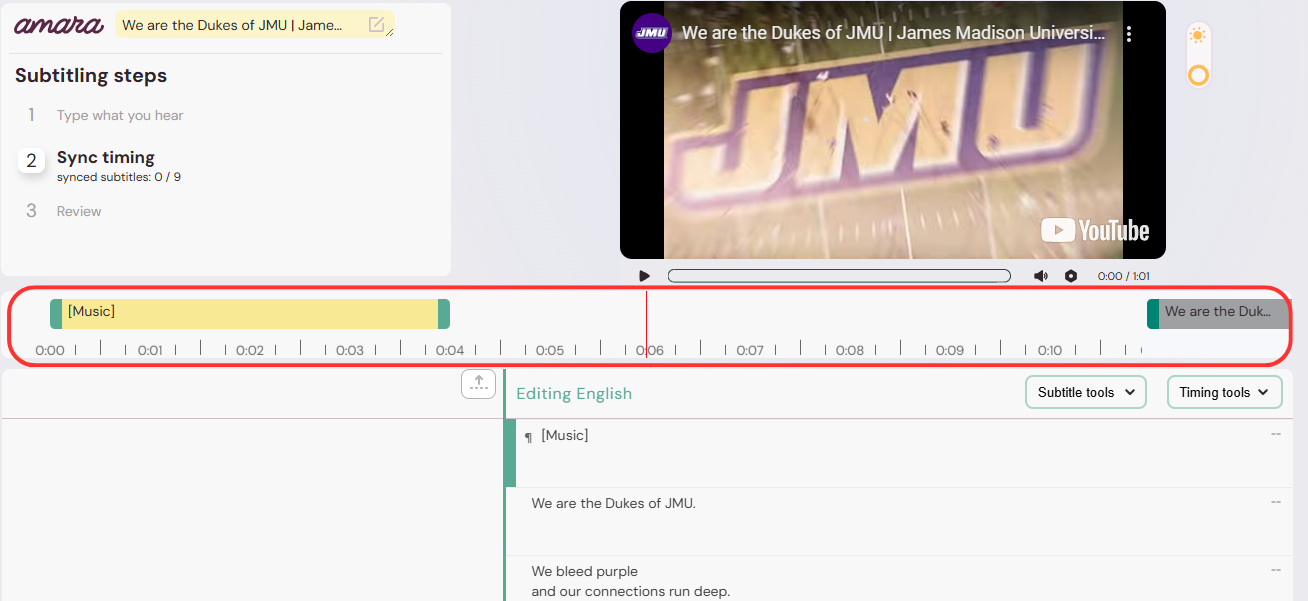Click the paragraph mark beside [Music]

coord(529,438)
